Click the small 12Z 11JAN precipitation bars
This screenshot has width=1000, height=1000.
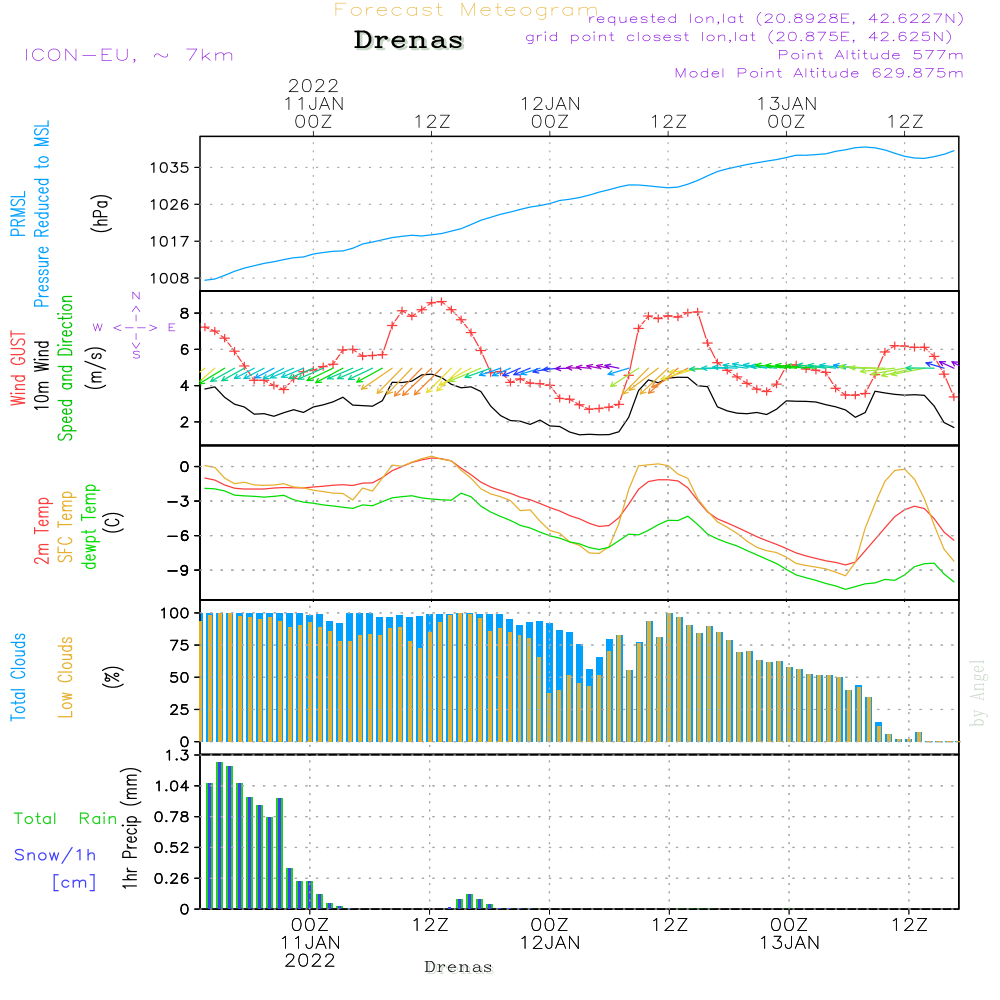click(x=474, y=902)
